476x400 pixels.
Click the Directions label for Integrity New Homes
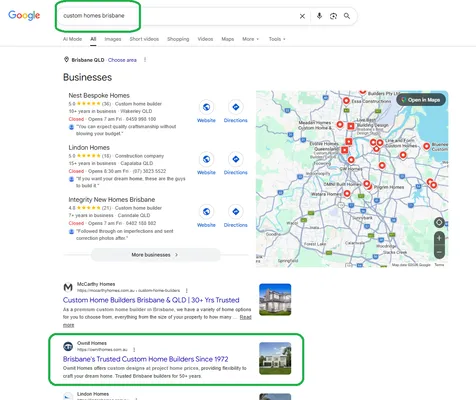[x=236, y=225]
